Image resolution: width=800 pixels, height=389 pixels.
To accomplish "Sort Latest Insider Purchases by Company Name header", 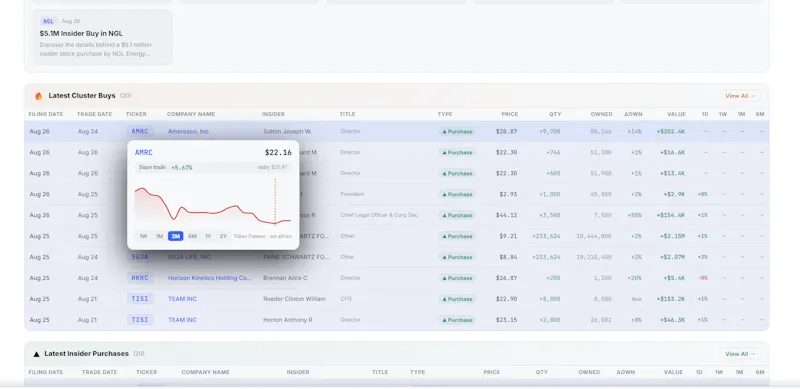I will (x=206, y=372).
